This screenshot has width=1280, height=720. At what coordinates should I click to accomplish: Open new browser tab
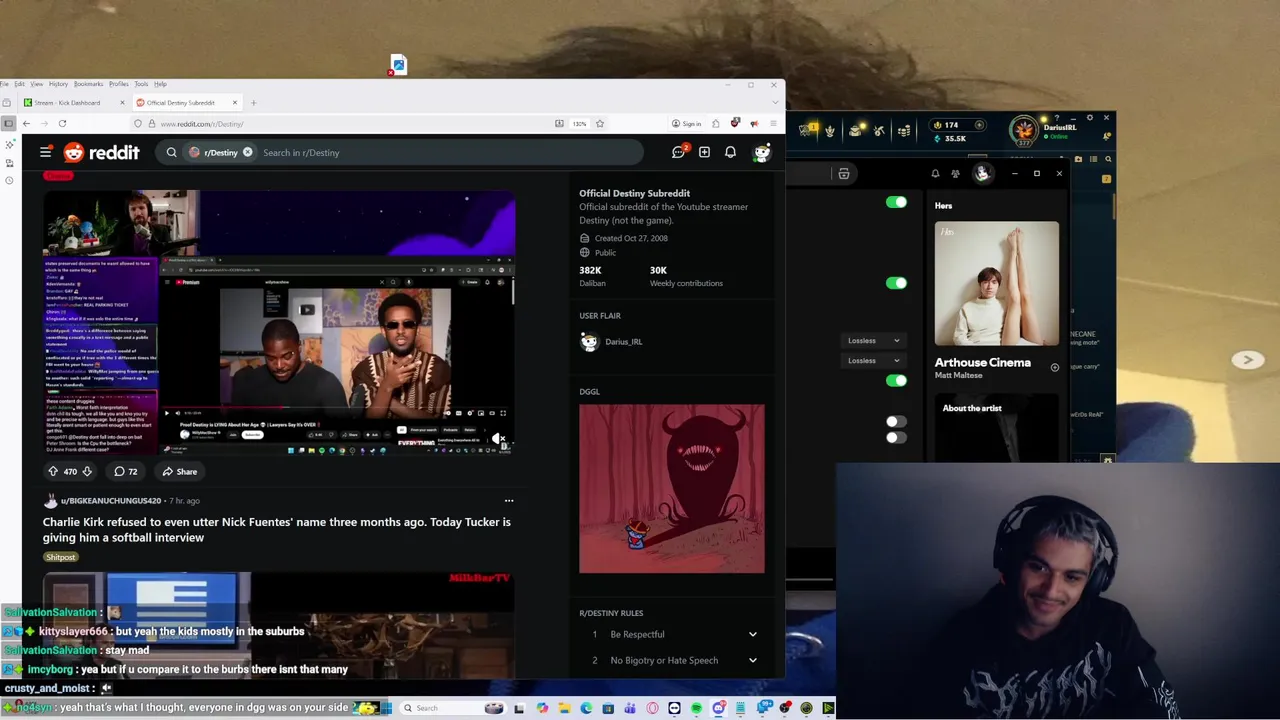click(253, 102)
